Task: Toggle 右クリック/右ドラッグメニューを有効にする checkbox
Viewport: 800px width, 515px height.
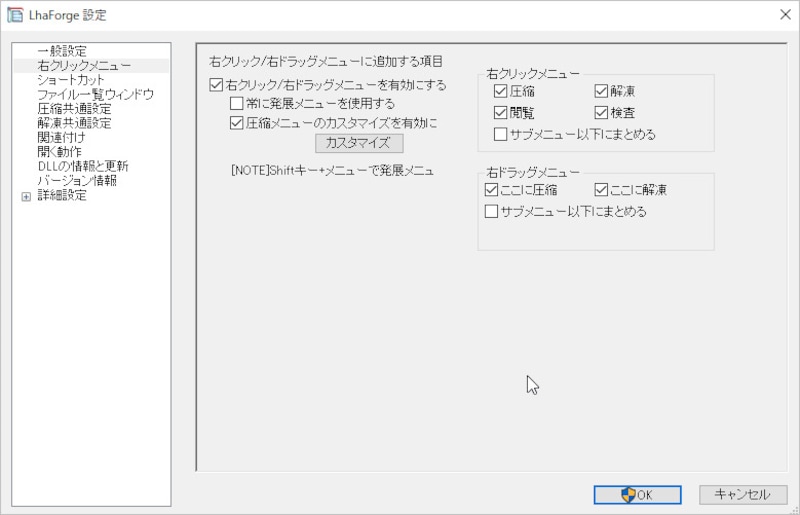Action: [216, 85]
